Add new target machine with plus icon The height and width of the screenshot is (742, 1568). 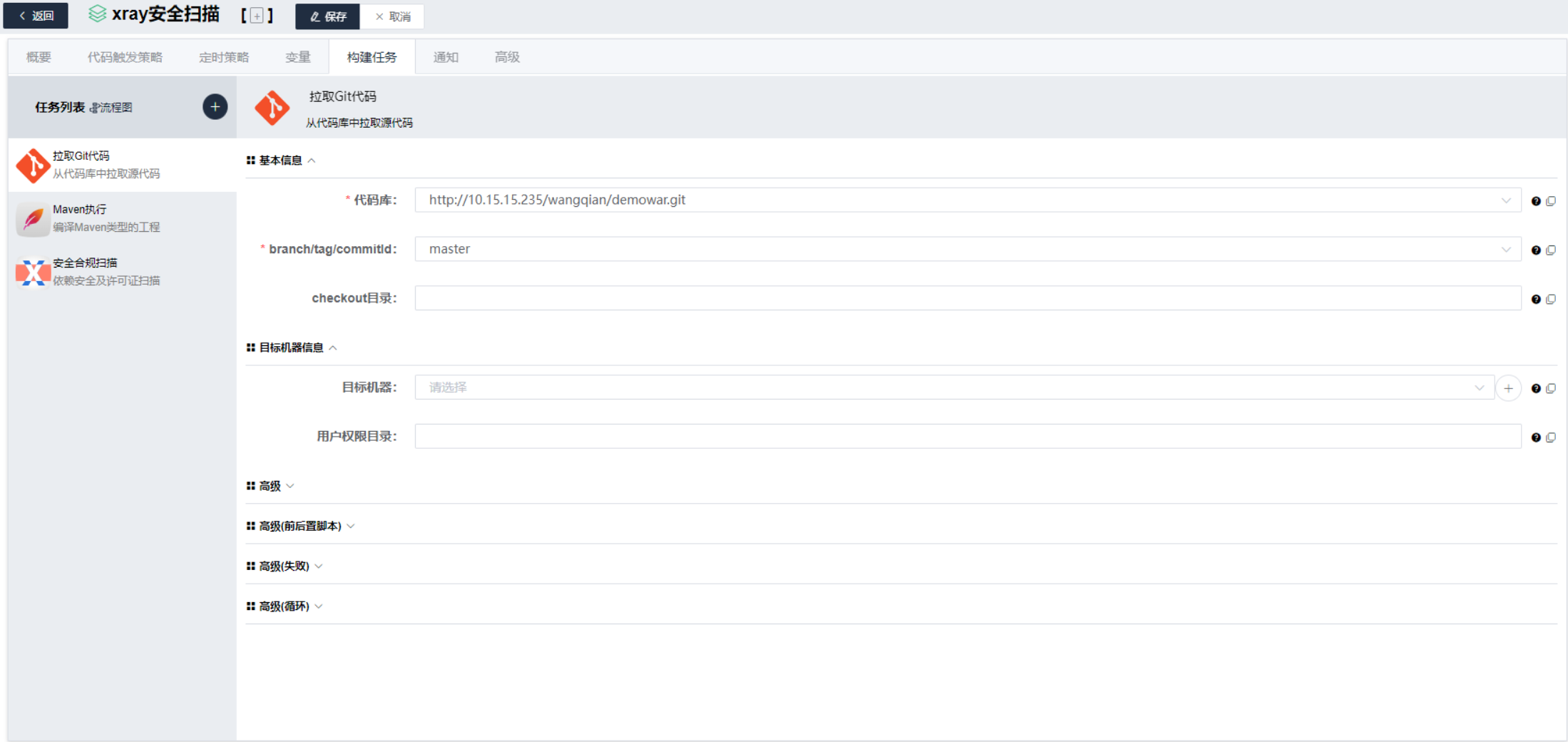coord(1508,388)
